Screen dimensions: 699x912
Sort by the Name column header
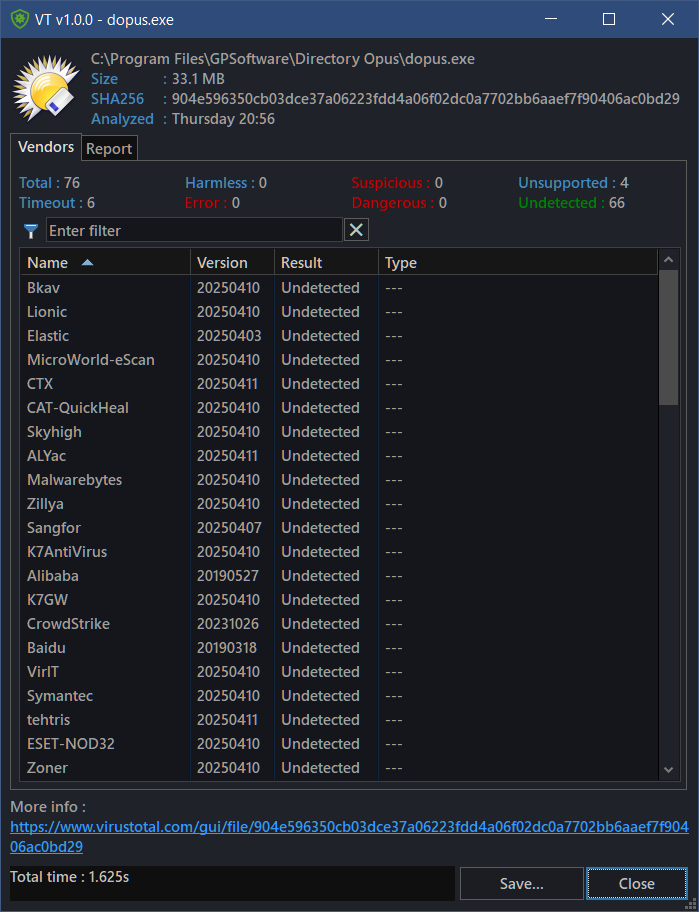click(x=105, y=263)
